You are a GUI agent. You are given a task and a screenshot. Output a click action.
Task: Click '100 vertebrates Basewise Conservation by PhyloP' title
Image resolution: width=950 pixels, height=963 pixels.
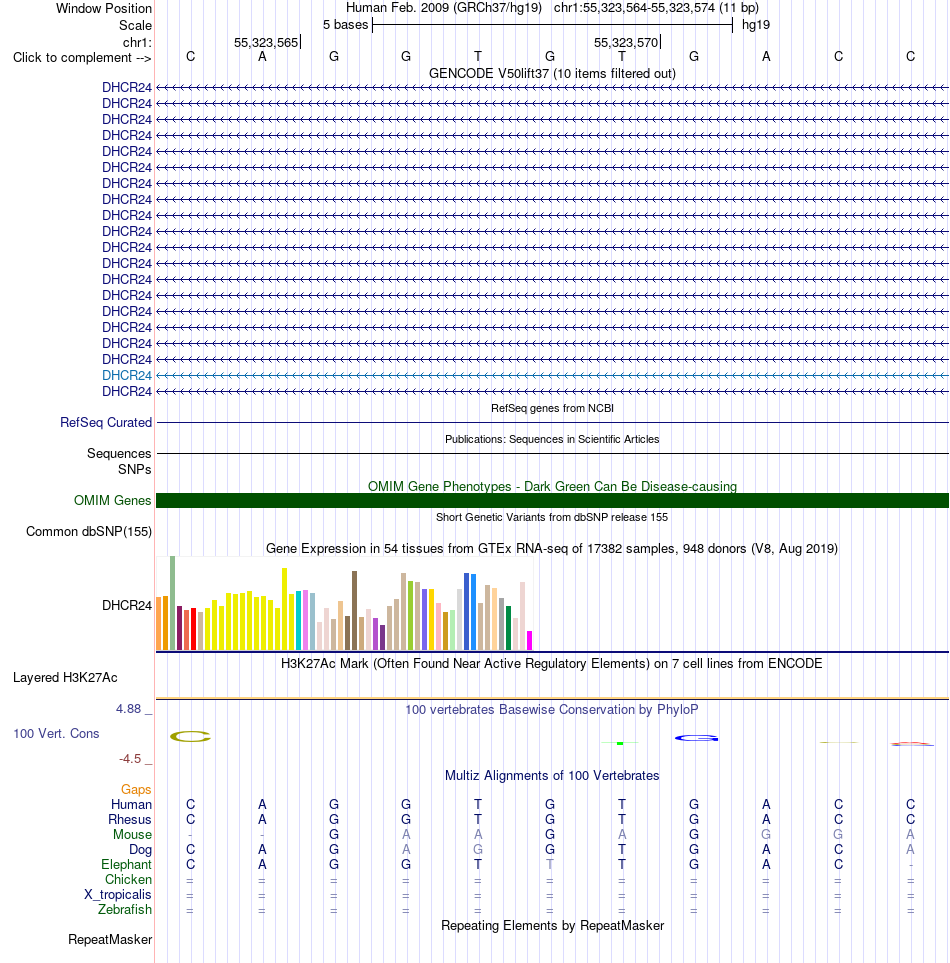pyautogui.click(x=552, y=709)
